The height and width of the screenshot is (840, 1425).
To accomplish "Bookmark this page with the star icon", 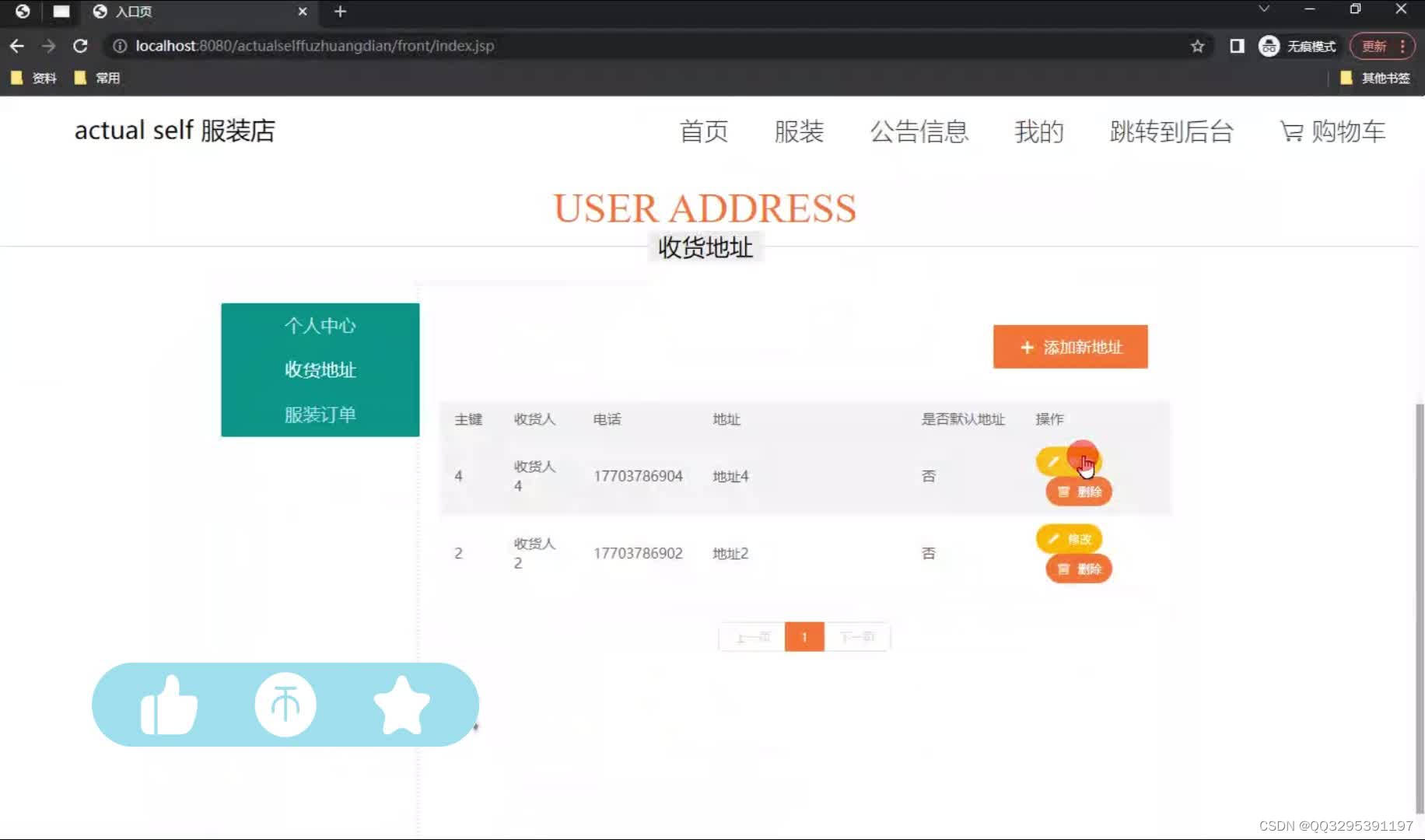I will point(1197,46).
